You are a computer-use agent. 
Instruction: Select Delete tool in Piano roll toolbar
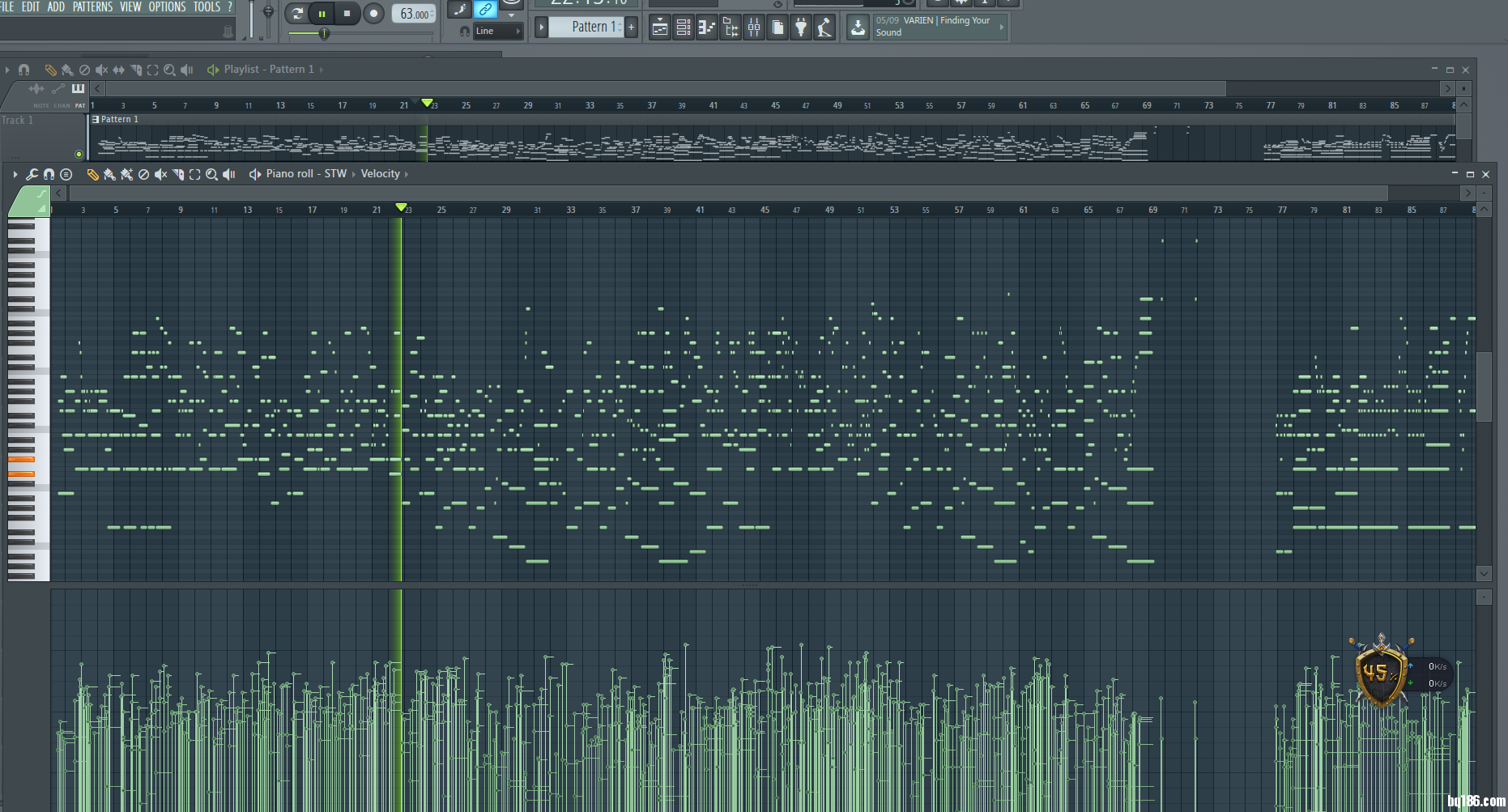click(143, 174)
